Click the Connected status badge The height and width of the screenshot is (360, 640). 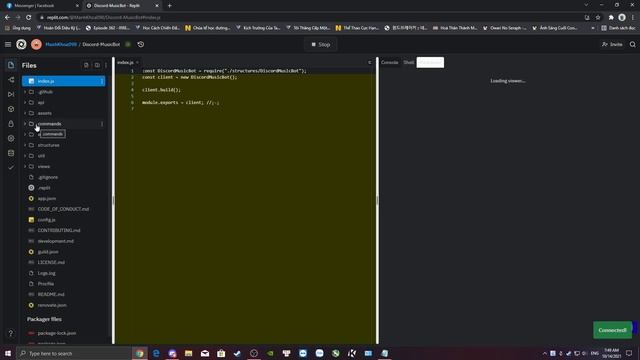click(612, 330)
